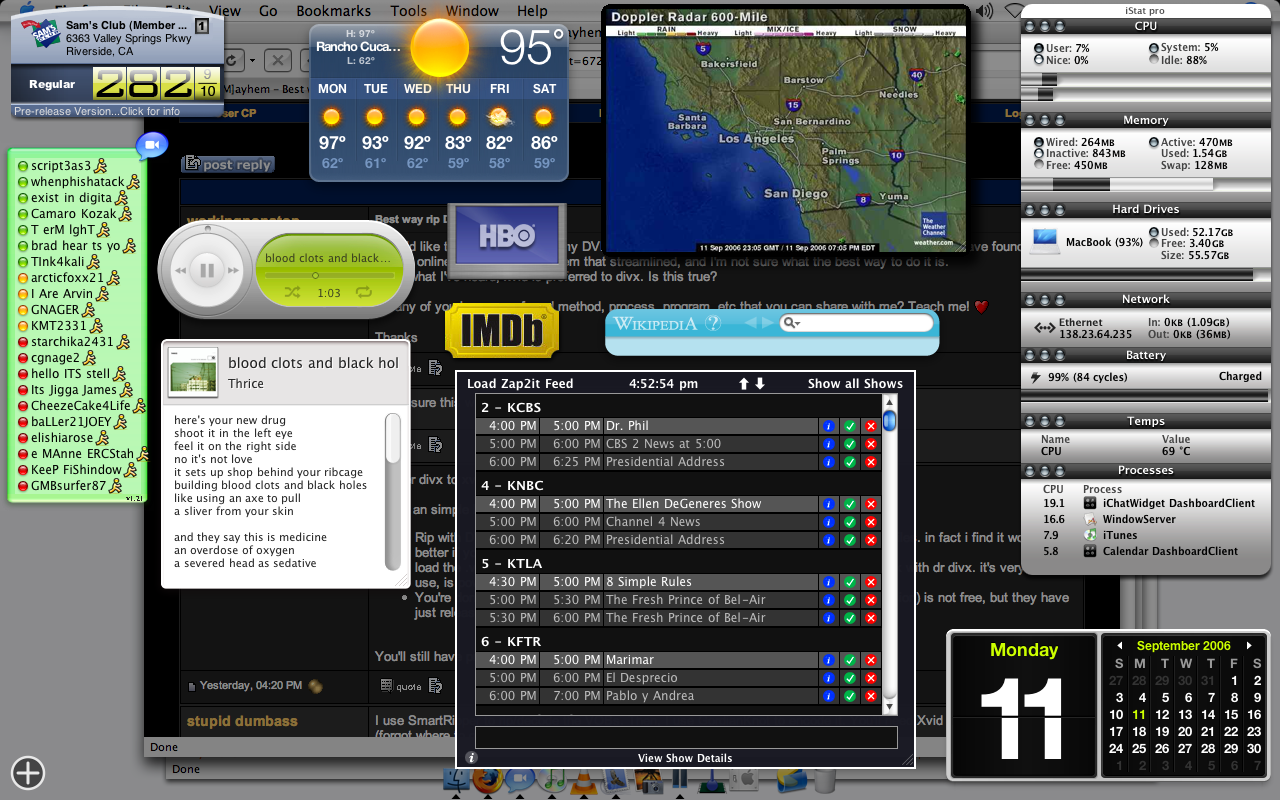Click FRI forecast in weather widget
The height and width of the screenshot is (800, 1280).
499,126
